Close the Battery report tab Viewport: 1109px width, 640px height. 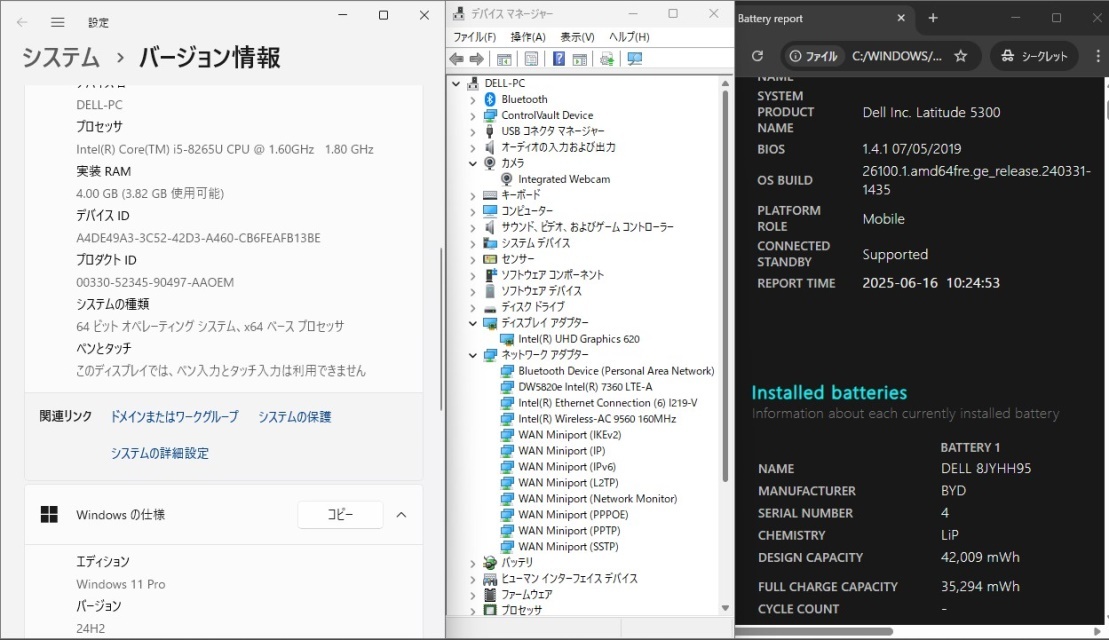[x=901, y=18]
